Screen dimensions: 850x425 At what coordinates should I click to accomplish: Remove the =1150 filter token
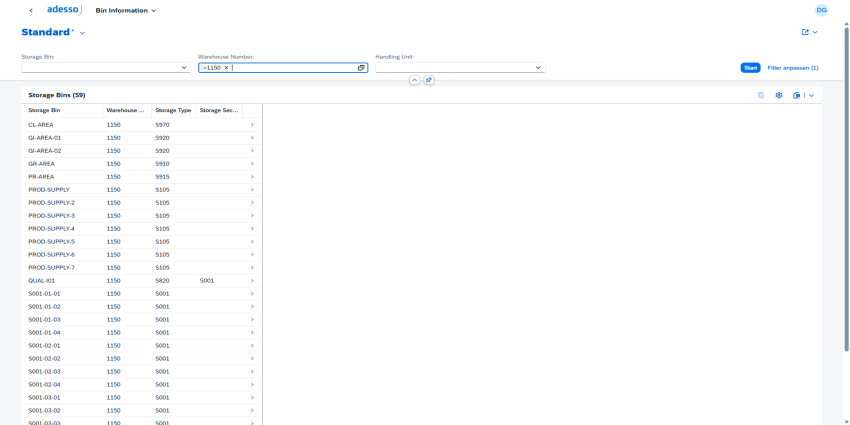(226, 68)
